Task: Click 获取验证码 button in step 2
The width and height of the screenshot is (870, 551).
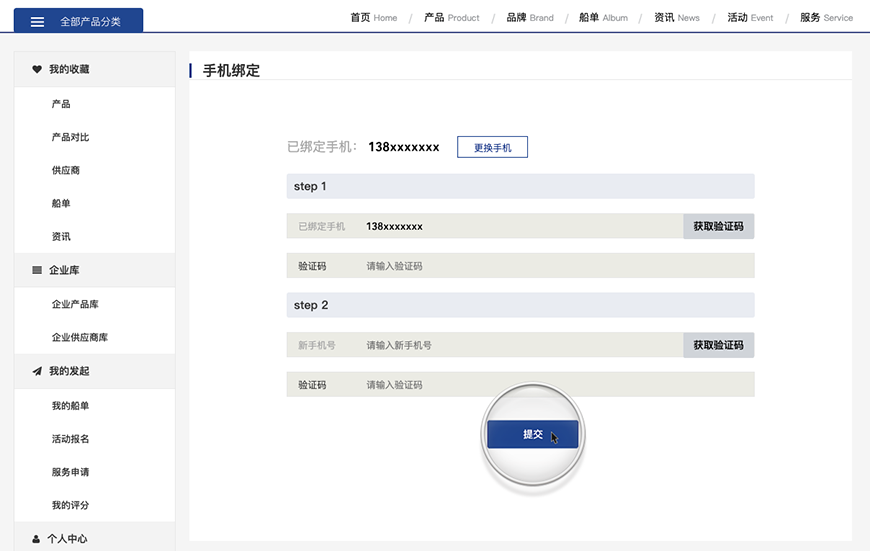Action: pos(718,345)
